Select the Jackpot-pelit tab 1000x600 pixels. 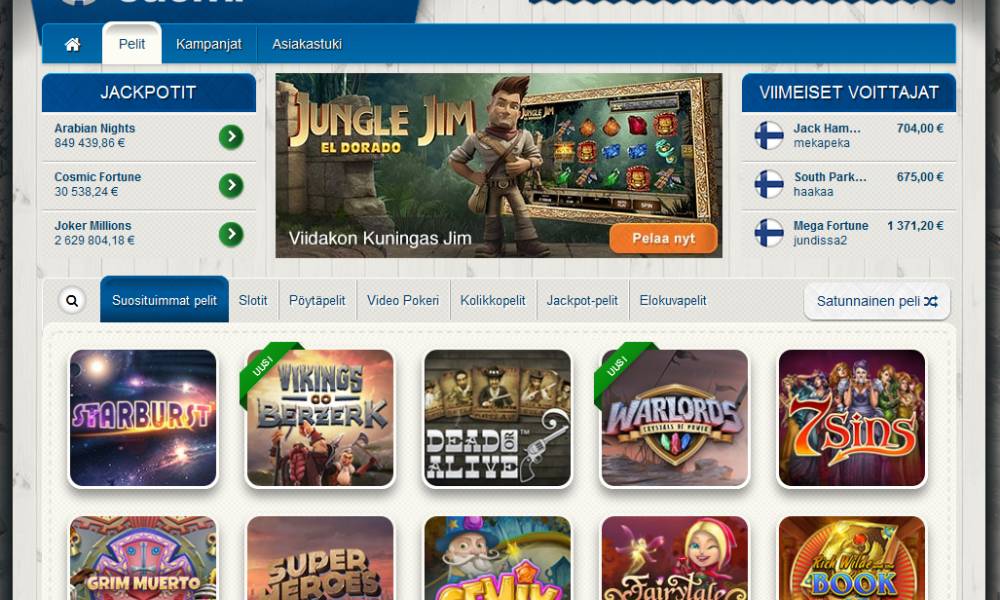[582, 300]
